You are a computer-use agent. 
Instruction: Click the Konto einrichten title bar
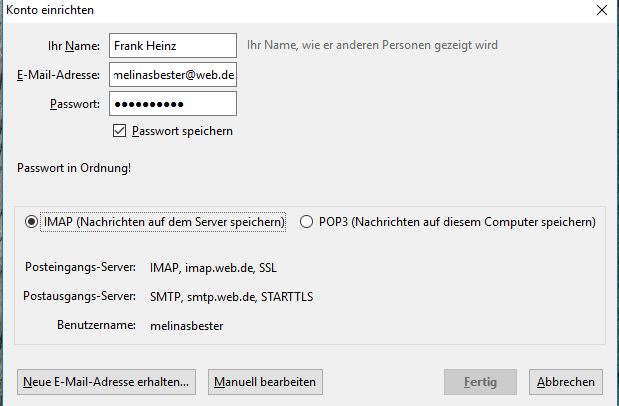tap(250, 10)
